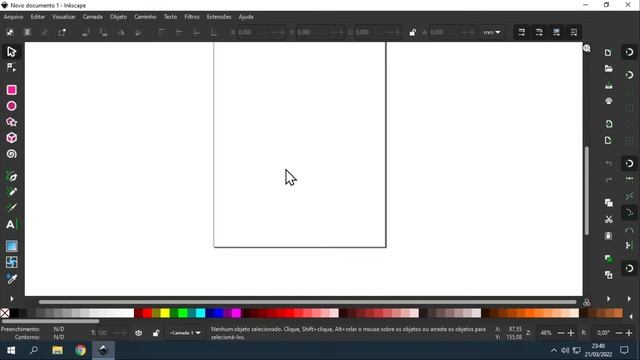
Task: Toggle the topmost snapping enable button
Action: pos(629,52)
